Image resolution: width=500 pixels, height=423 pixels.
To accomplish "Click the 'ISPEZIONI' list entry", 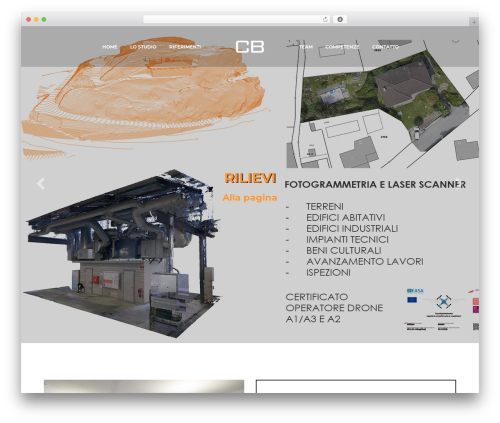I will point(328,272).
